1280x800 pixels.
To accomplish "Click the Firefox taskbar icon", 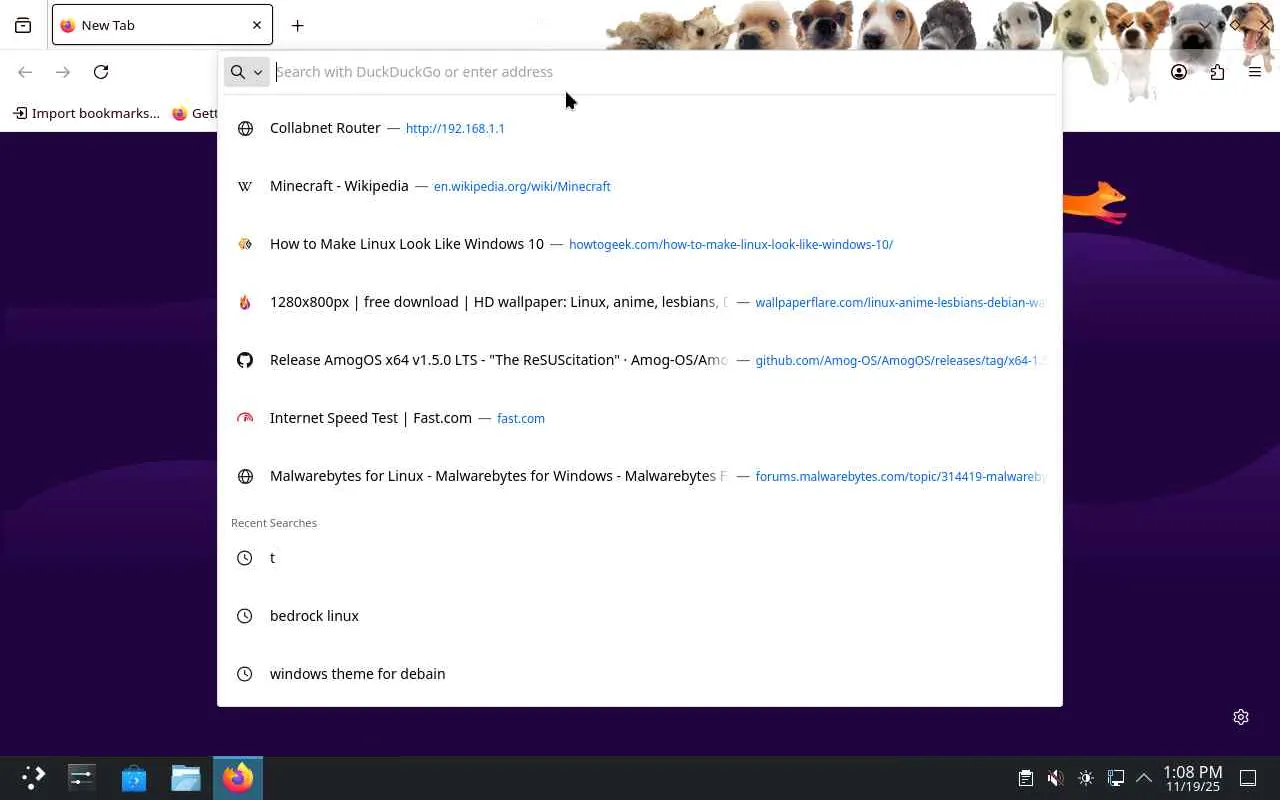I will (238, 778).
